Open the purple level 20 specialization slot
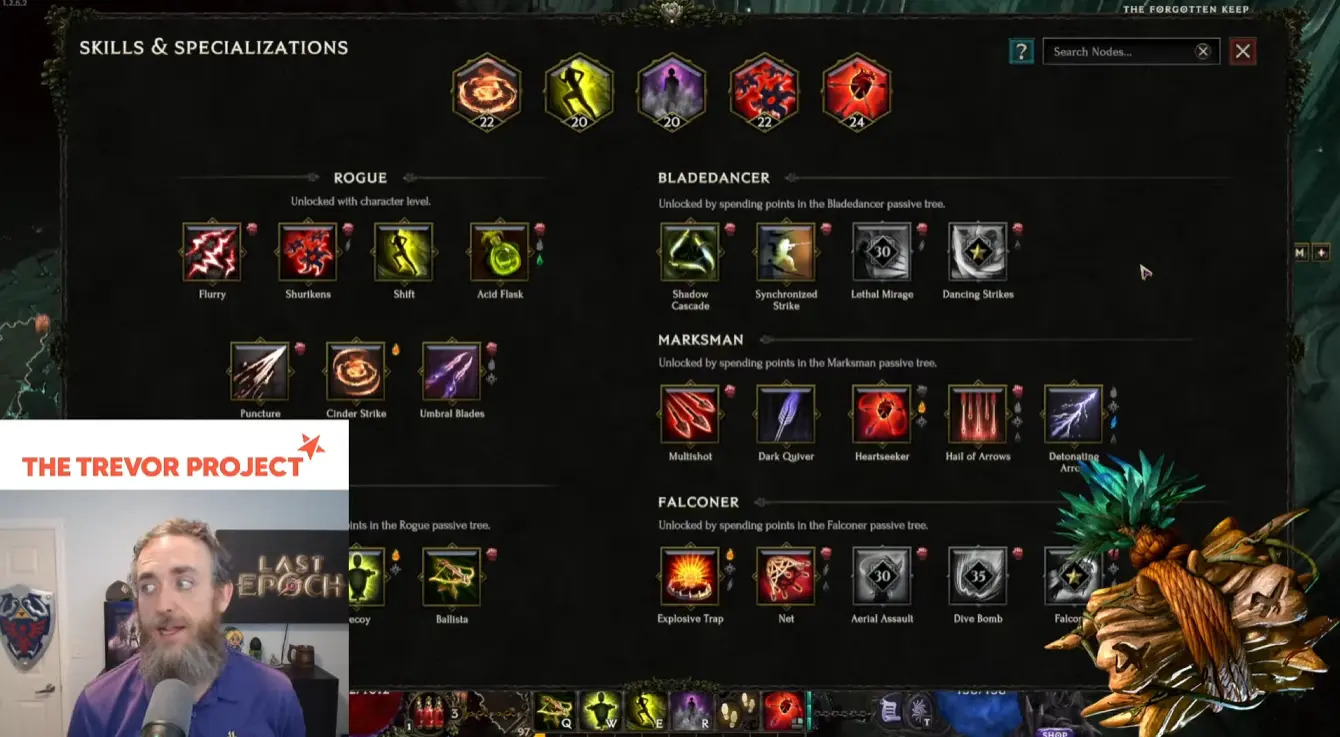This screenshot has width=1340, height=737. coord(672,93)
